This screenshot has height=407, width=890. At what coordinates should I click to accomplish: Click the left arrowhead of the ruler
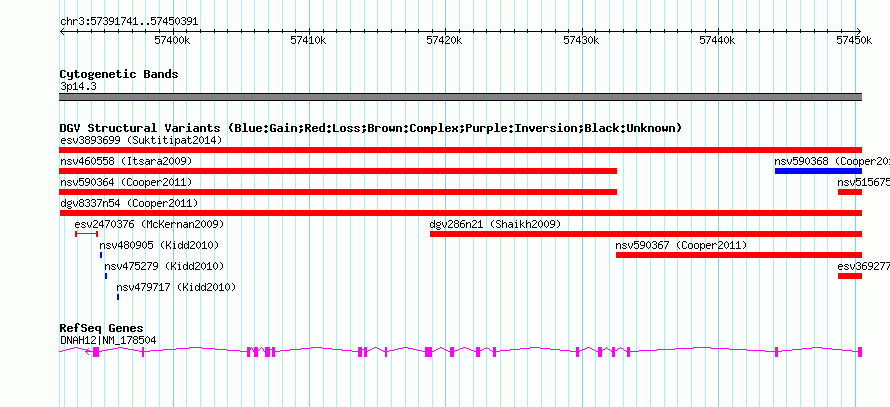(62, 31)
